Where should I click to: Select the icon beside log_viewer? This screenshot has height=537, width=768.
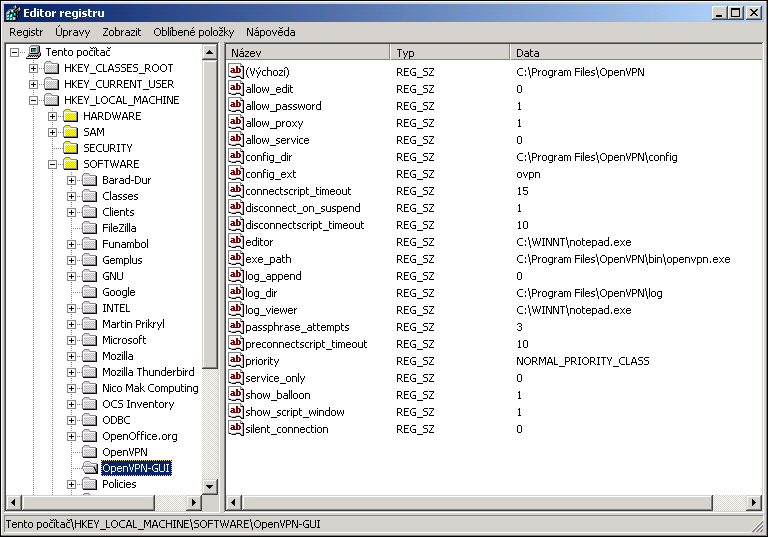[x=236, y=309]
